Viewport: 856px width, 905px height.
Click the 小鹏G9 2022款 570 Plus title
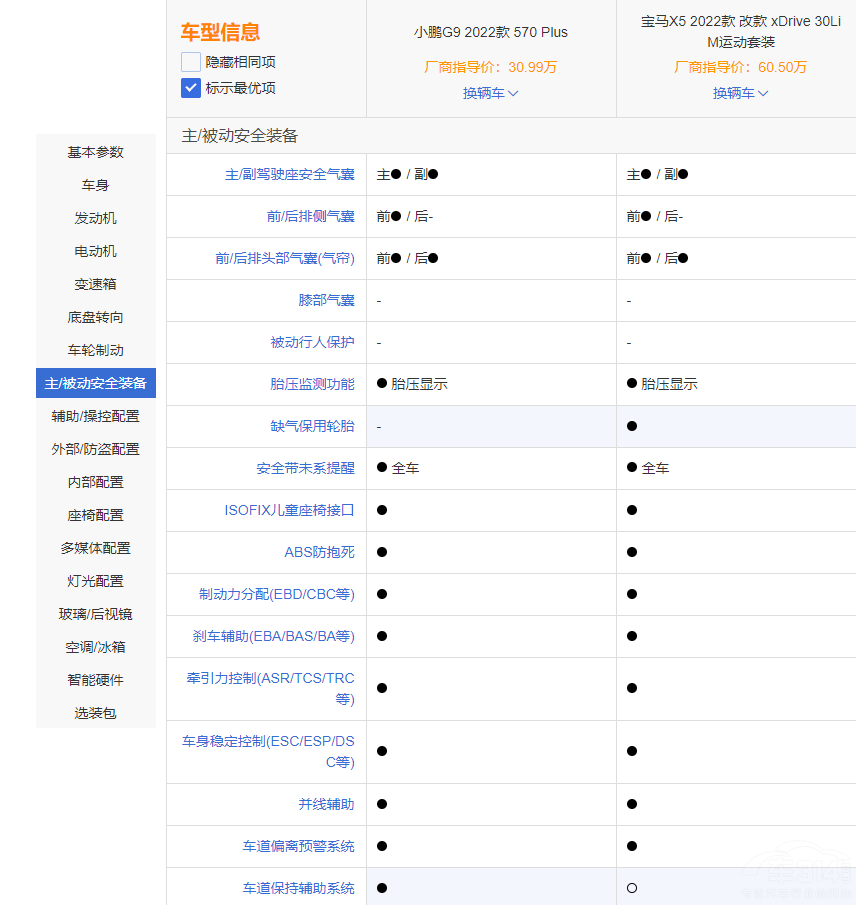[490, 32]
